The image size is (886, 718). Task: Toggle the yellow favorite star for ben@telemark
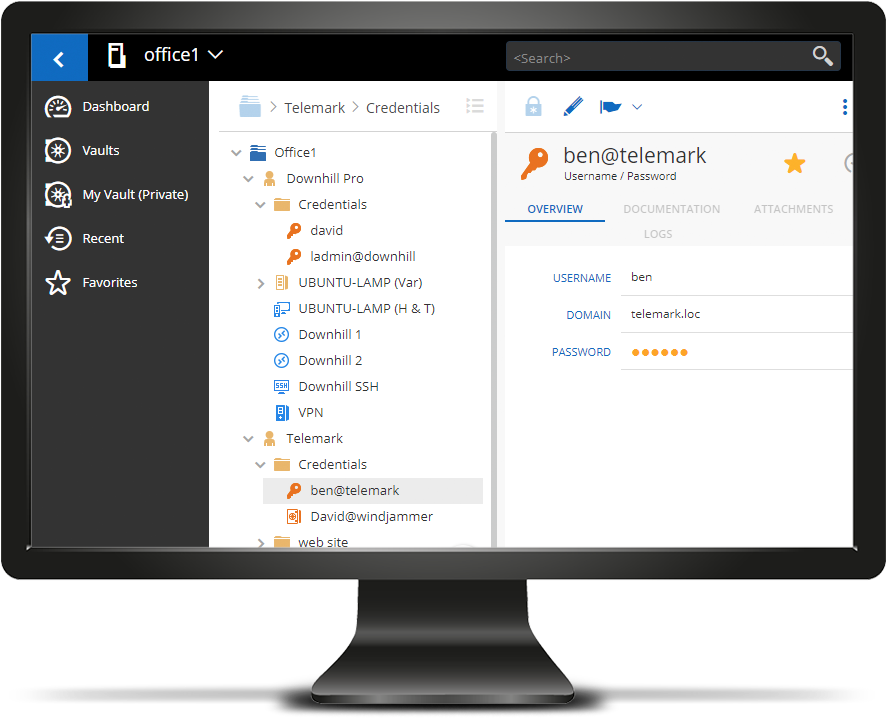pyautogui.click(x=794, y=164)
